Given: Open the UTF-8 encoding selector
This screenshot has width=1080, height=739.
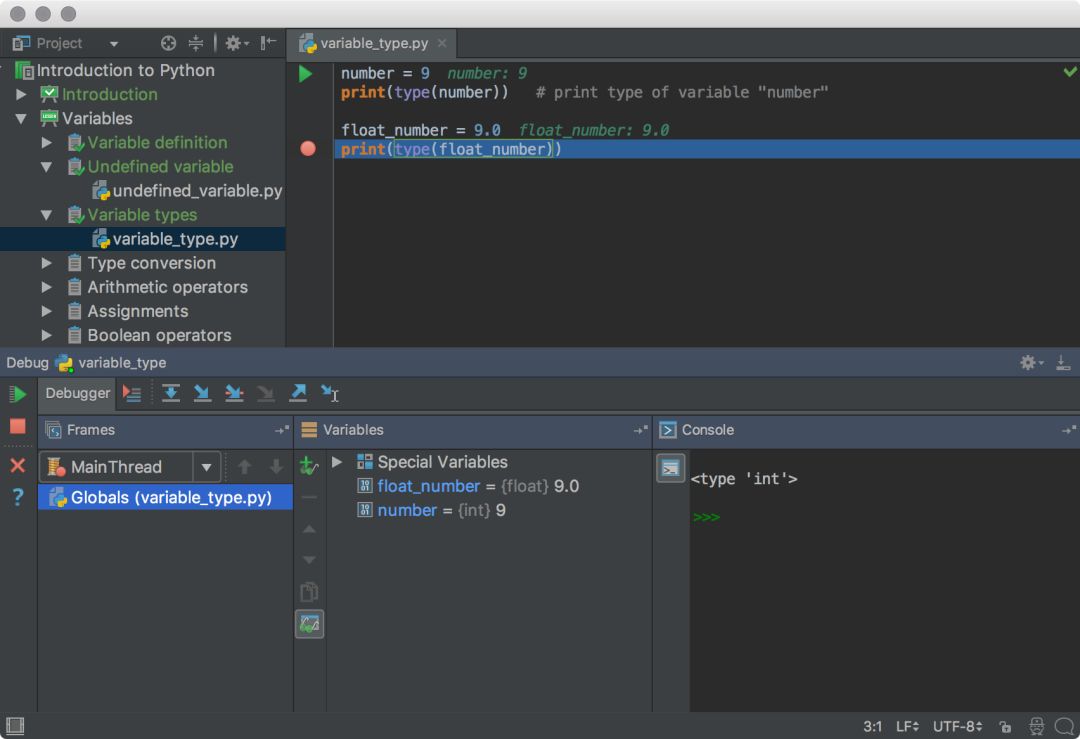Looking at the screenshot, I should coord(957,727).
